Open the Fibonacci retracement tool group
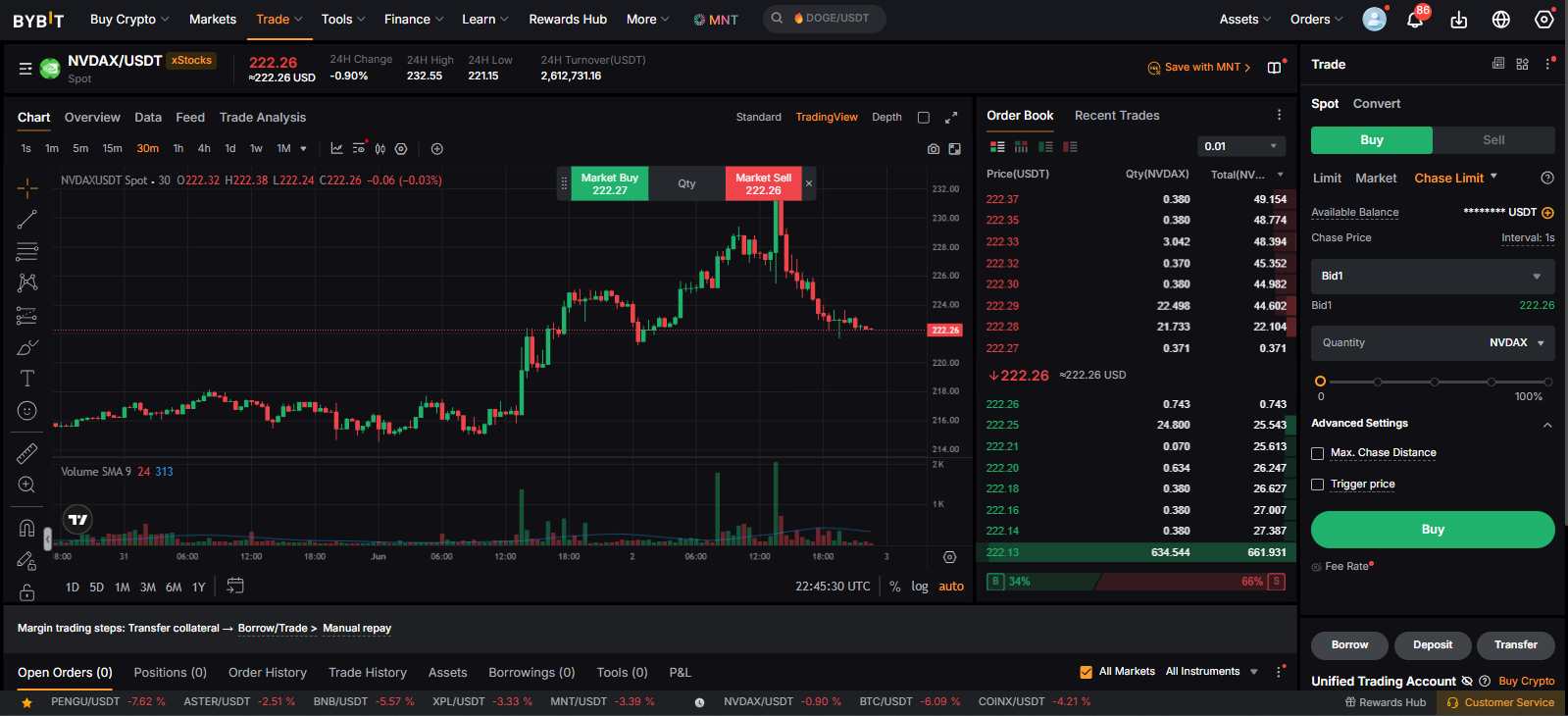 [27, 251]
